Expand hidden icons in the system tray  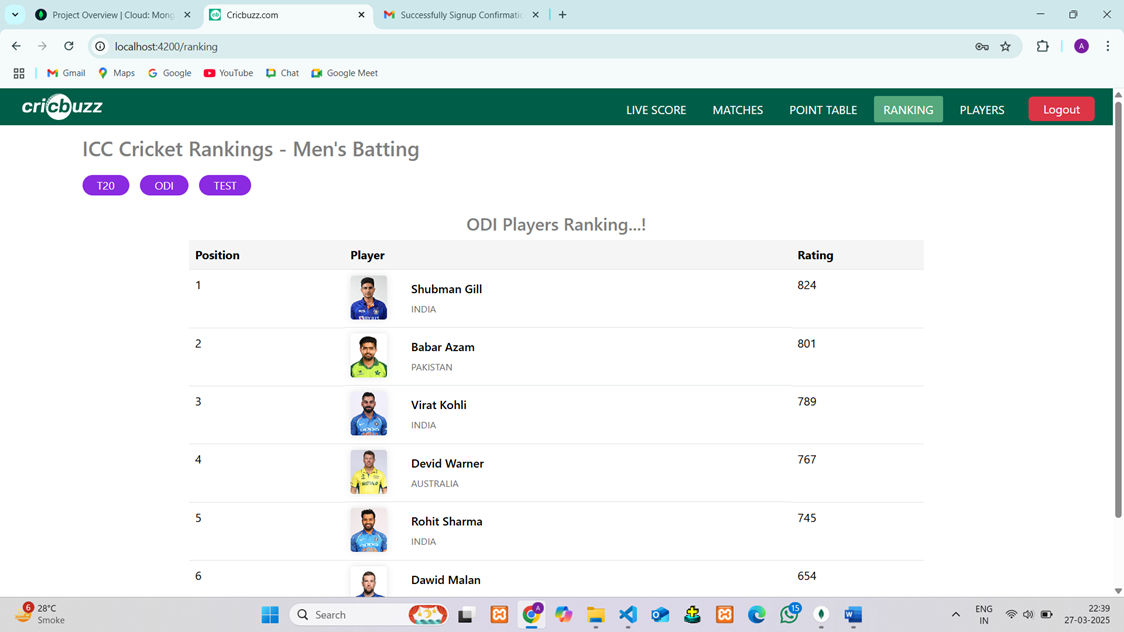955,614
